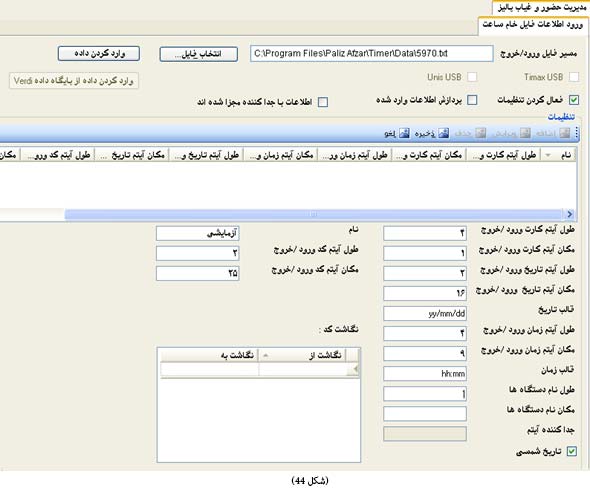Enable the پردازش اطلاعات وارد شده checkbox
The height and width of the screenshot is (497, 590).
pyautogui.click(x=472, y=100)
